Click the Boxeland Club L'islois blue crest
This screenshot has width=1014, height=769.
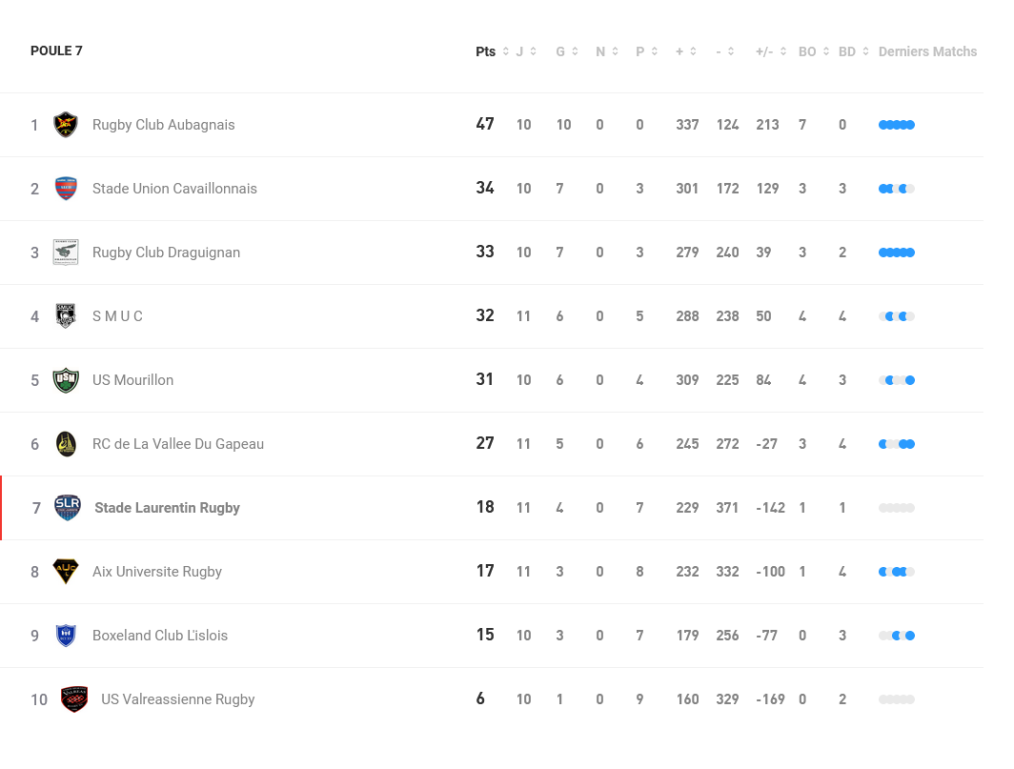66,636
